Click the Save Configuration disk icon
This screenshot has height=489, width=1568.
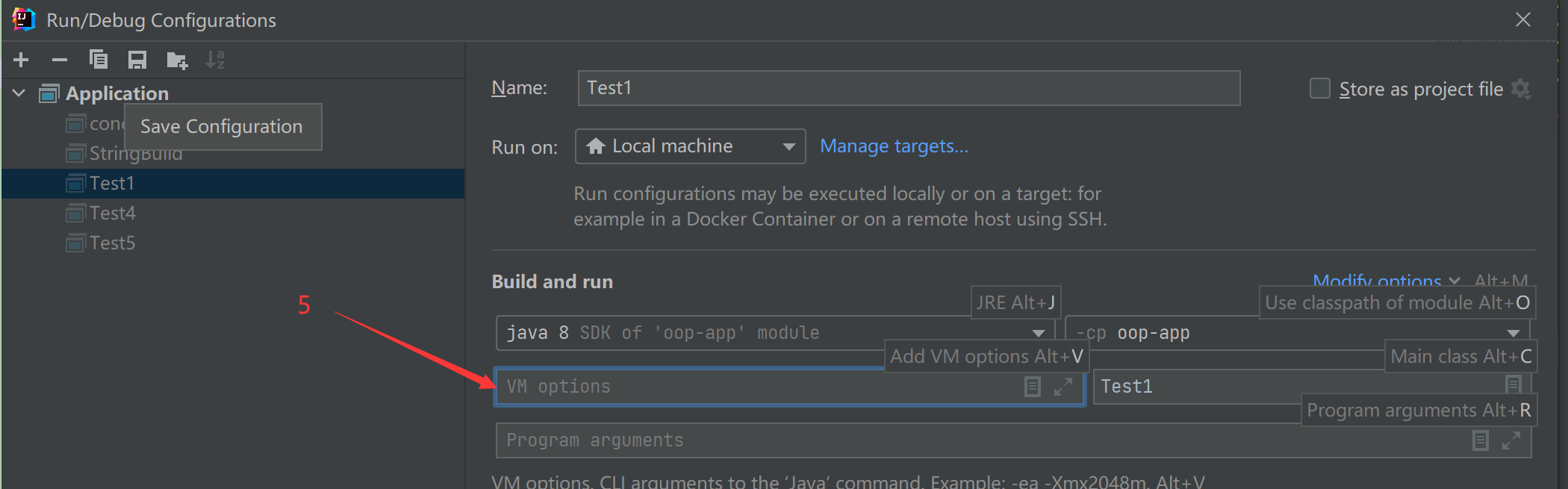(x=137, y=60)
